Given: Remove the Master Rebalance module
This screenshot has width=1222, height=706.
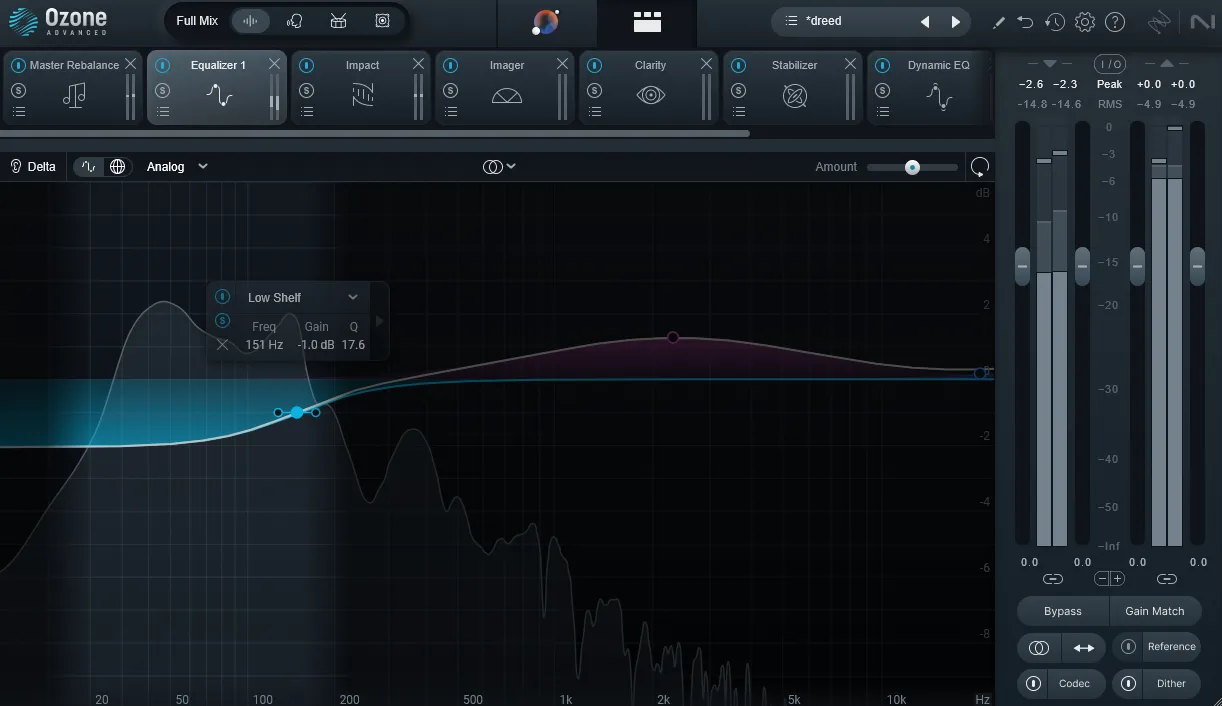Looking at the screenshot, I should click(x=130, y=64).
